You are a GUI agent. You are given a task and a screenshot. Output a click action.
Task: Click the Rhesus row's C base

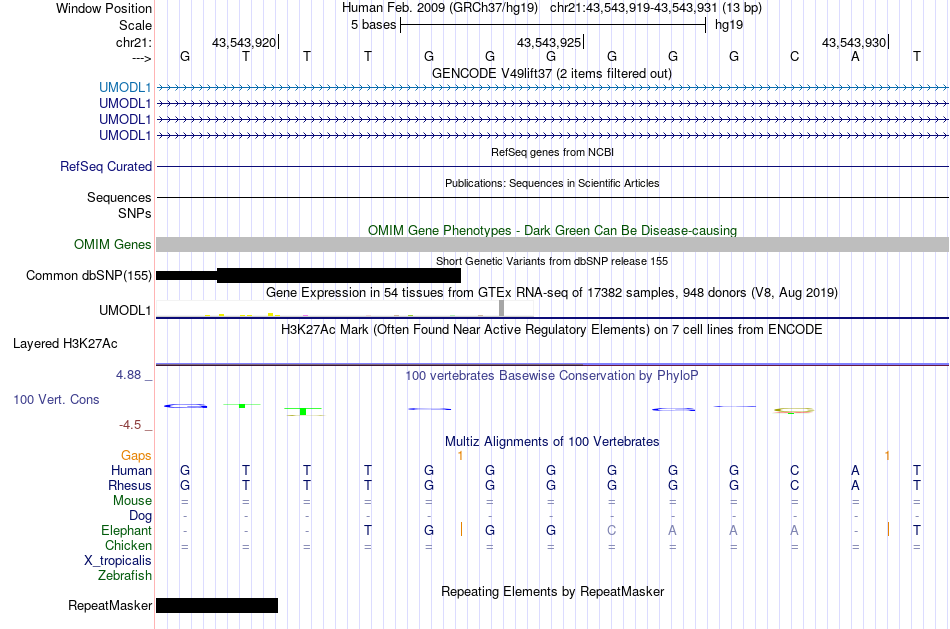(x=794, y=485)
